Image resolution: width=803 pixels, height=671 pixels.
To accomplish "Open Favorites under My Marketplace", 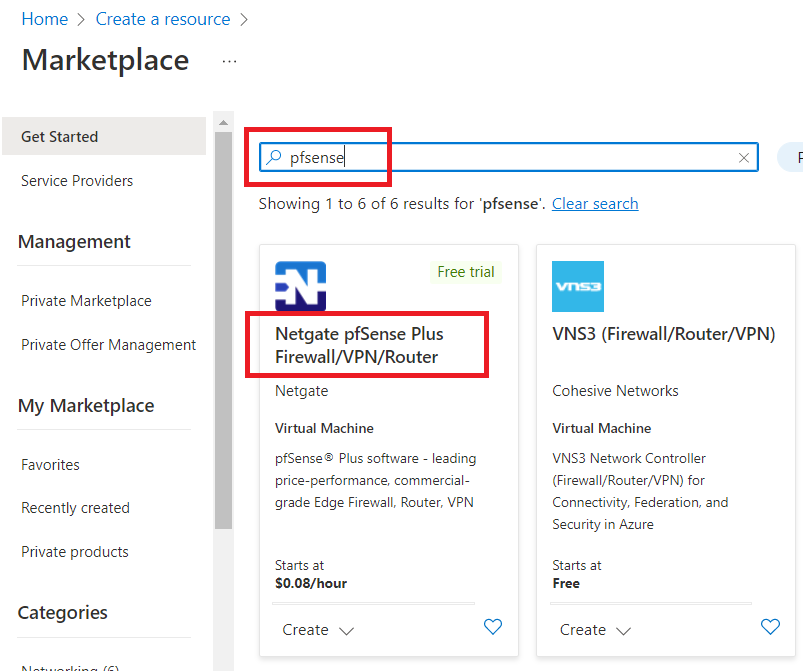I will point(50,465).
